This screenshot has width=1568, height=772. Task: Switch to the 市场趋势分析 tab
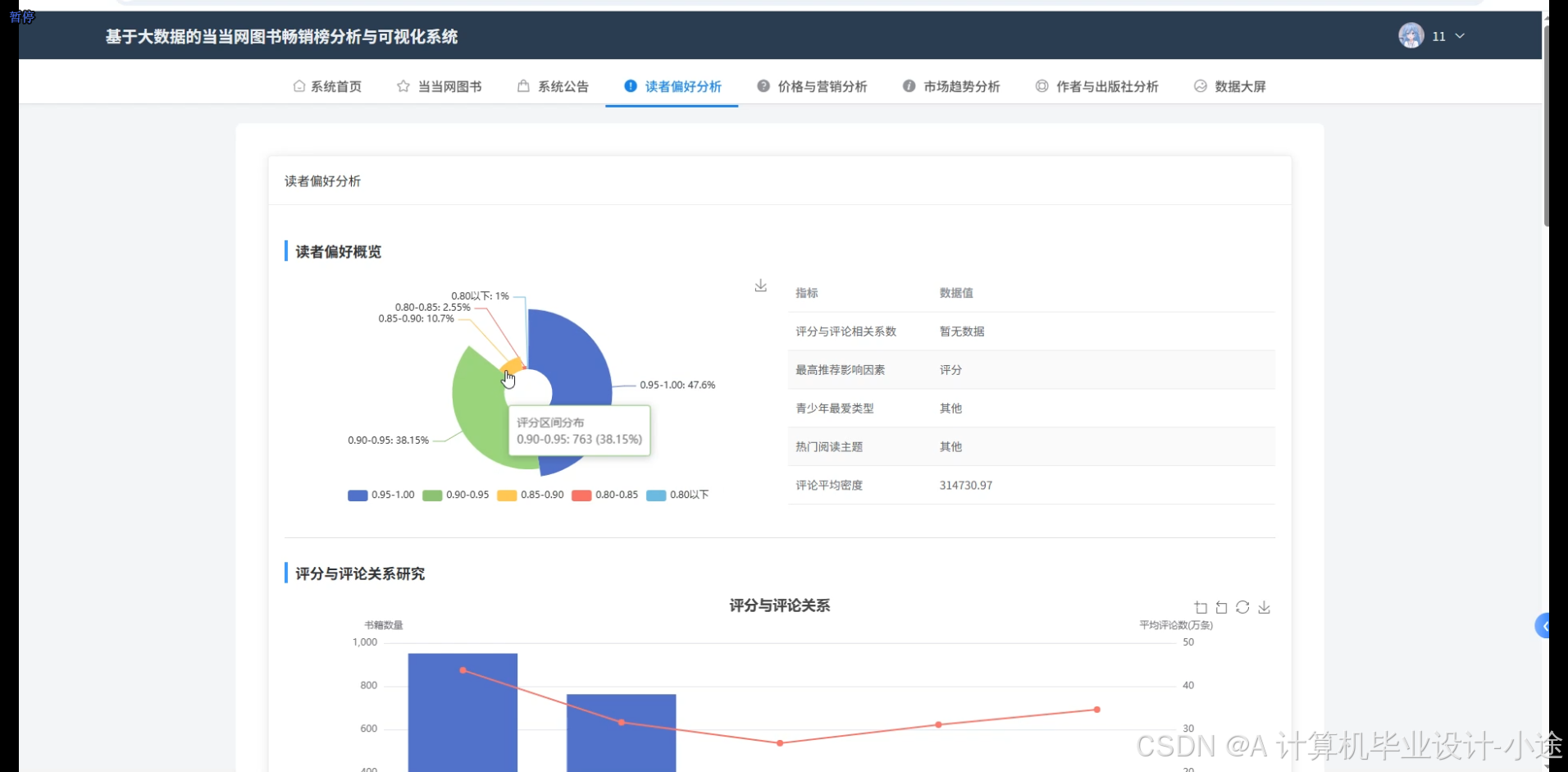pos(951,86)
